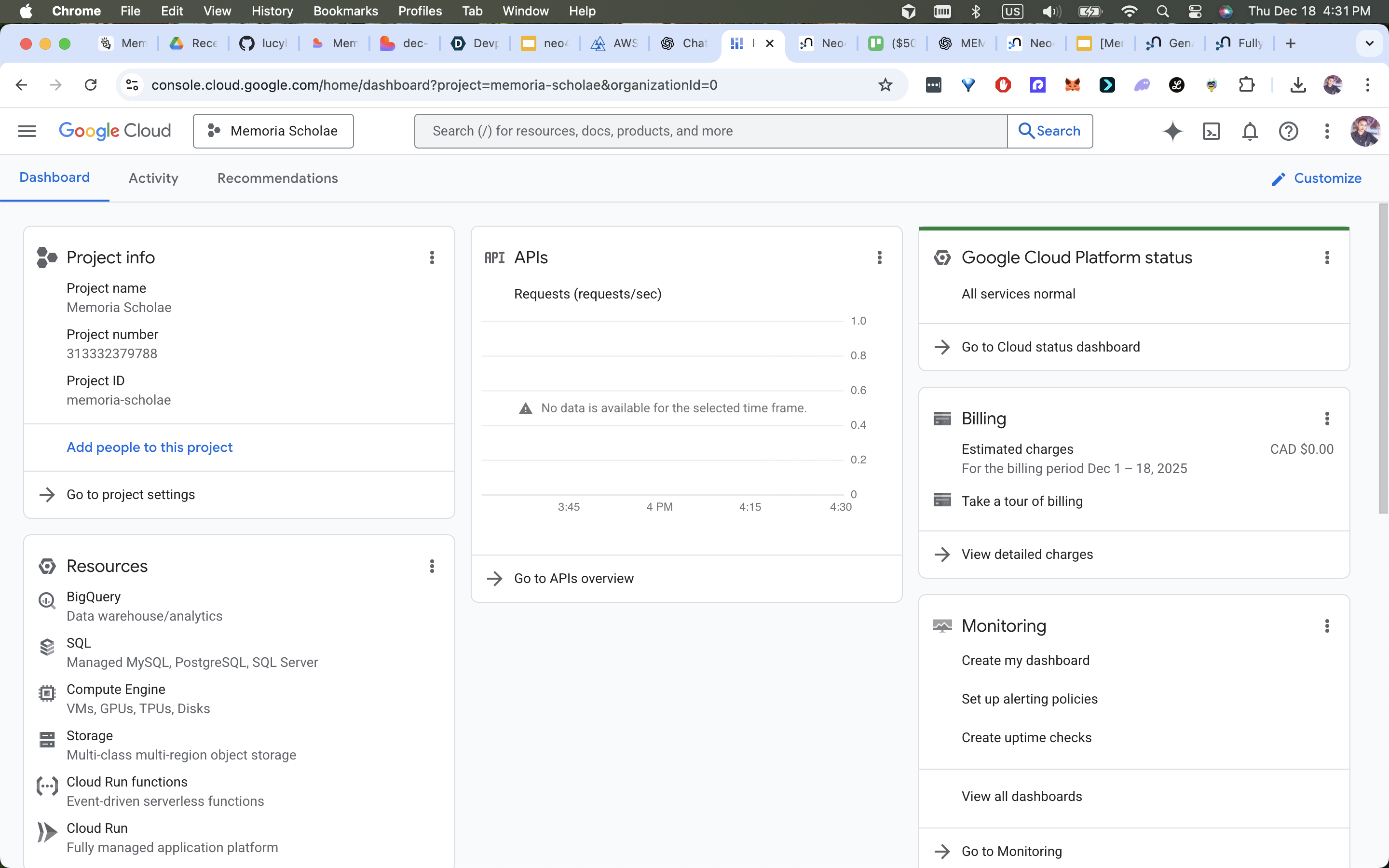Expand the Chrome tab search chevron

(x=1370, y=43)
